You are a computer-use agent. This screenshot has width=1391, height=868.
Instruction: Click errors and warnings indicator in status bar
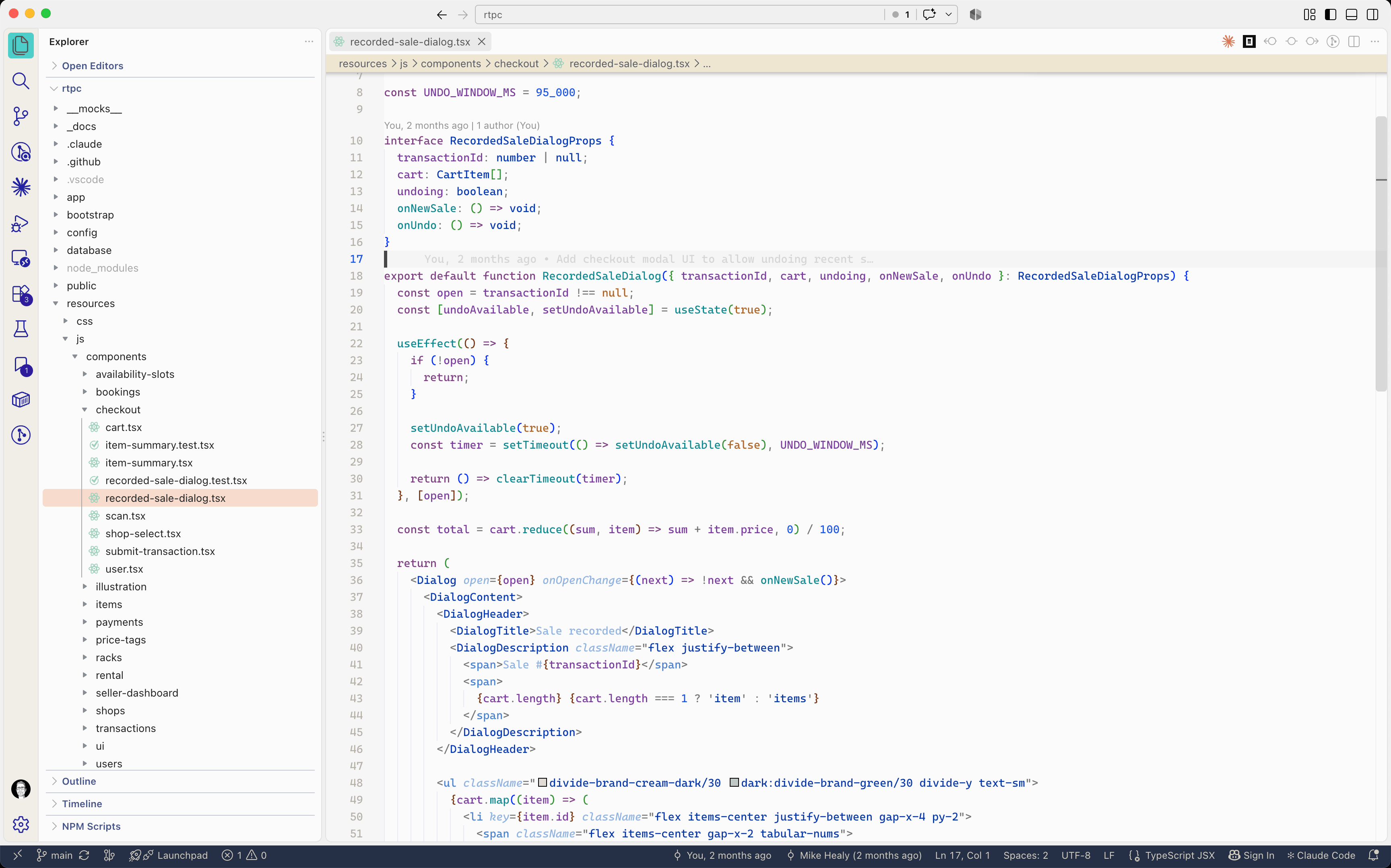click(244, 856)
